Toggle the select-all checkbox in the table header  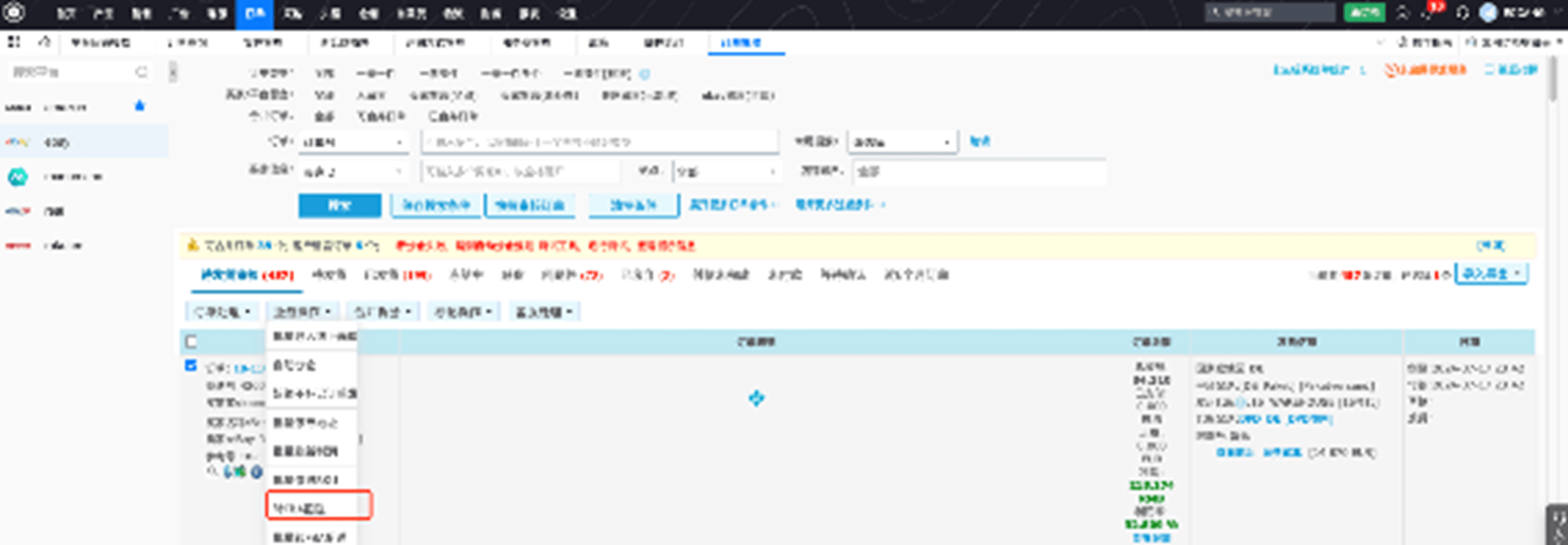tap(191, 341)
